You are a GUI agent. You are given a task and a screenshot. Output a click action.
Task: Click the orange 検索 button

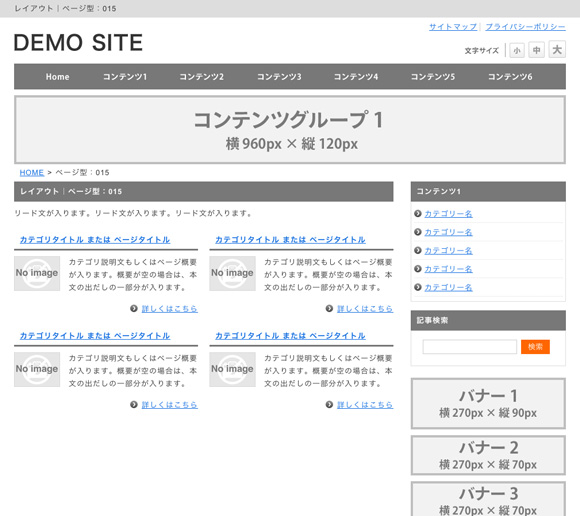coord(535,347)
